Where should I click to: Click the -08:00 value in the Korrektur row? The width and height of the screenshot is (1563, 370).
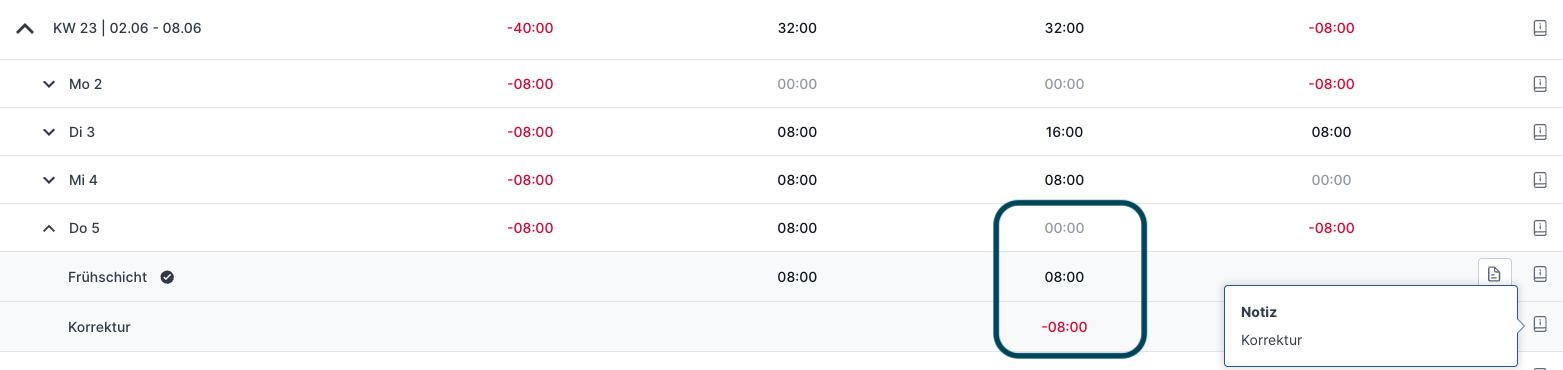pos(1064,327)
